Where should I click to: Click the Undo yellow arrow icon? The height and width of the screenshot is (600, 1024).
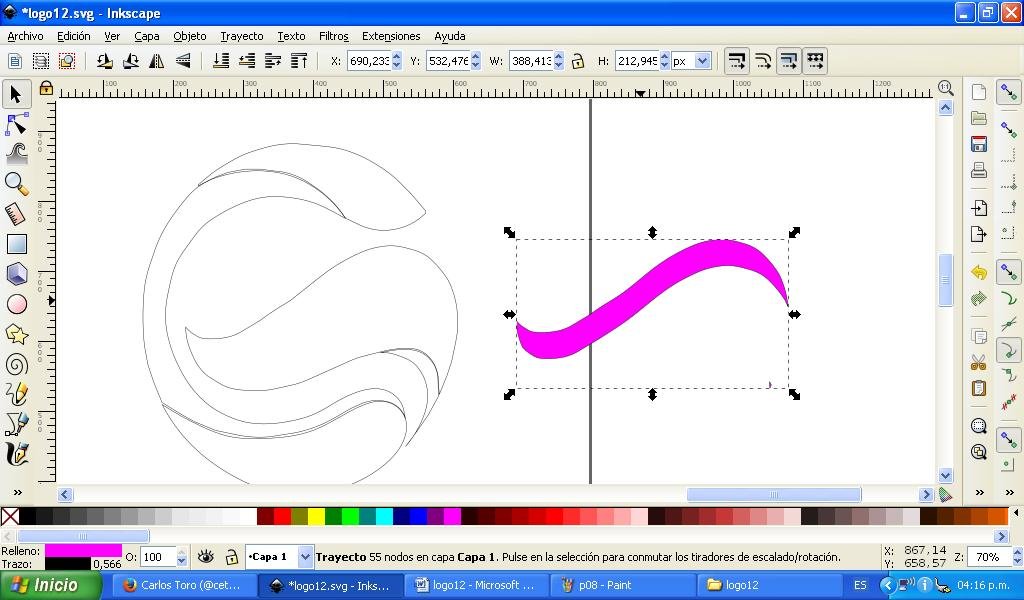point(978,272)
